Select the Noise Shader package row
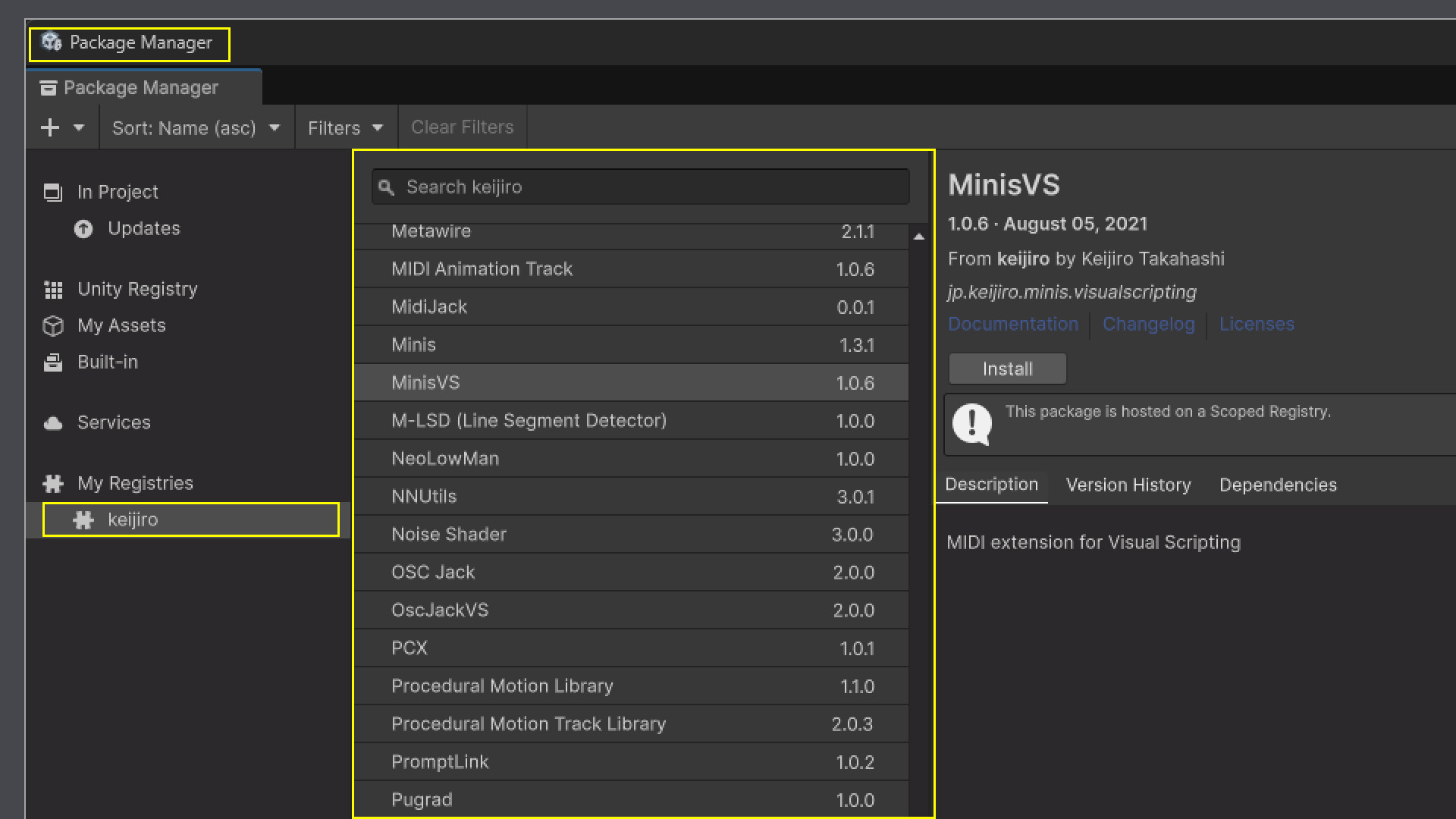This screenshot has width=1456, height=819. [631, 535]
